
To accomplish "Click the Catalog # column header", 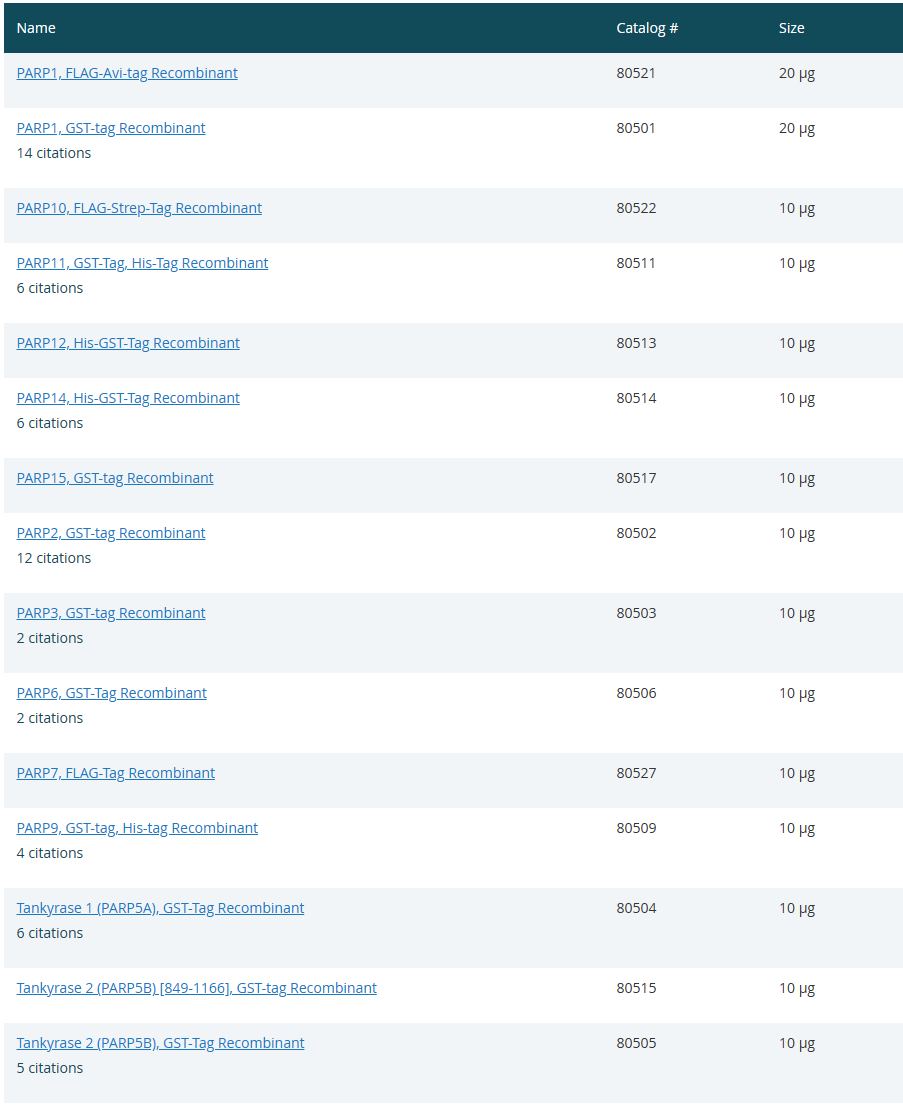I will 647,28.
